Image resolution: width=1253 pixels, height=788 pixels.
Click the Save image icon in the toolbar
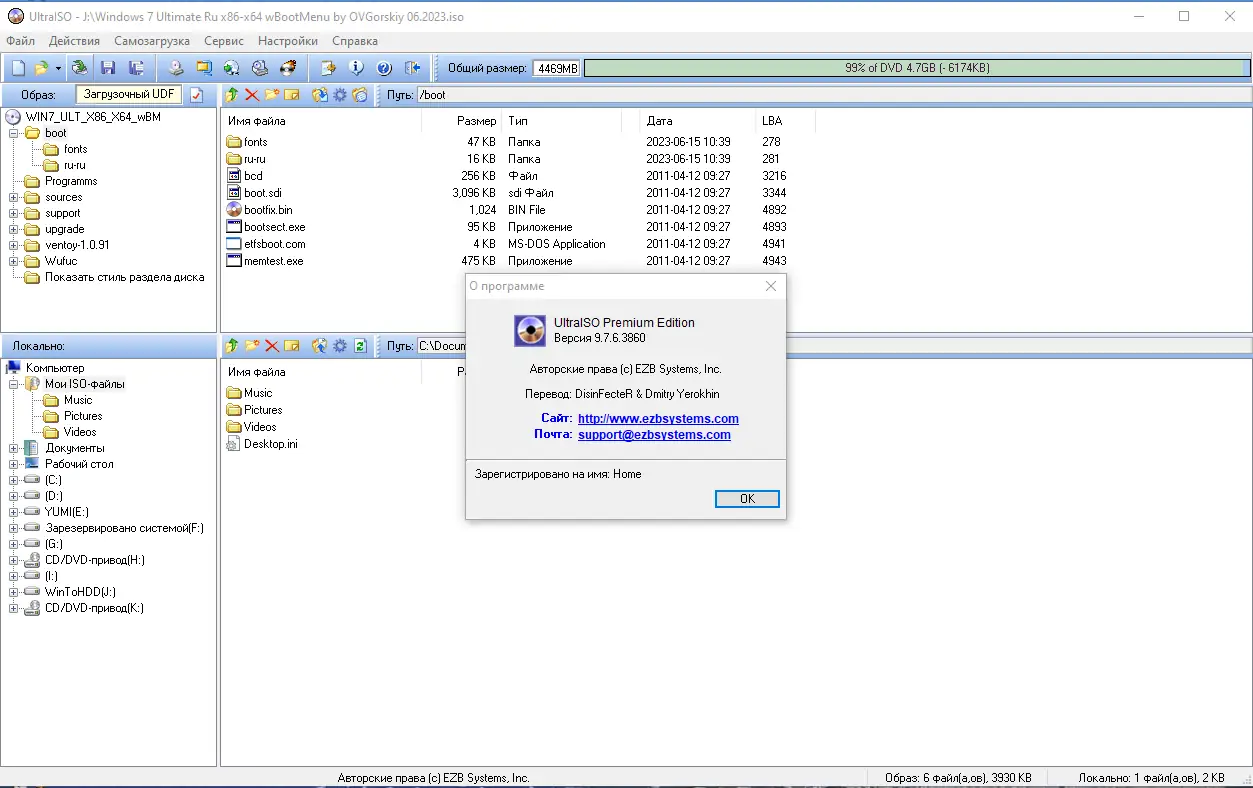click(108, 67)
